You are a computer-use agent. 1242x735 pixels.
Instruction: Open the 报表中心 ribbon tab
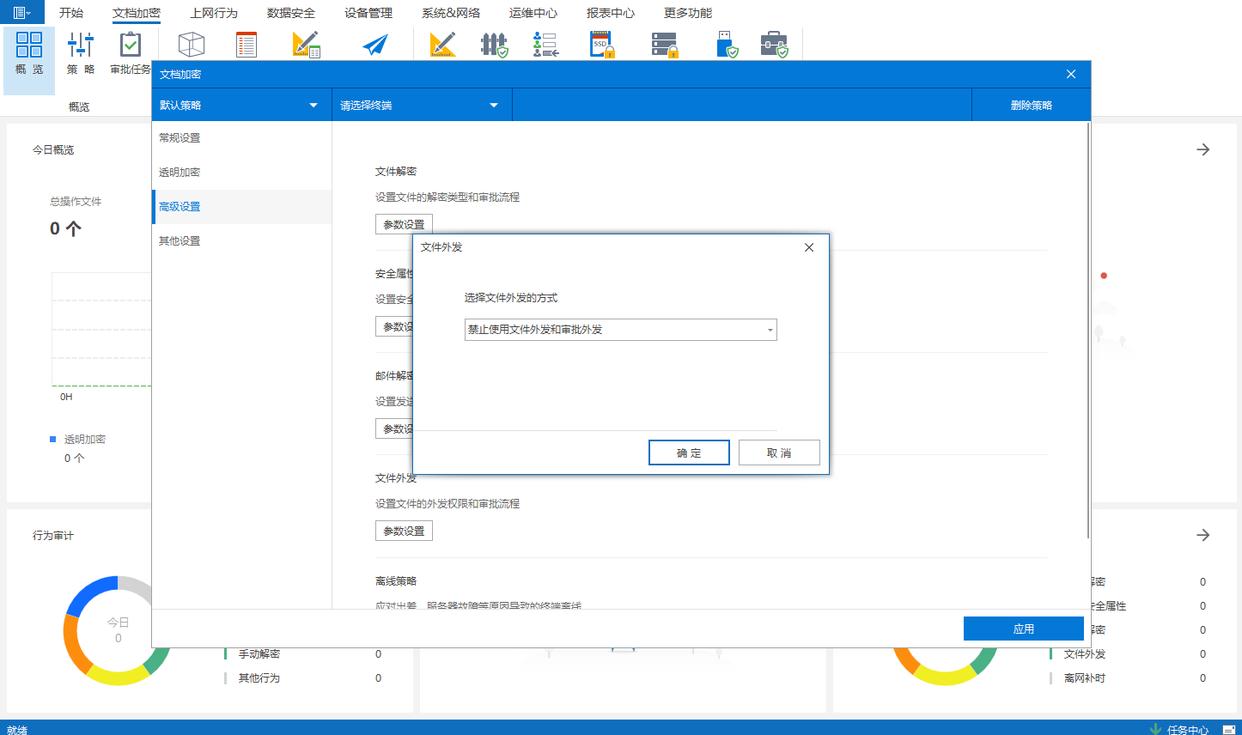(x=610, y=13)
